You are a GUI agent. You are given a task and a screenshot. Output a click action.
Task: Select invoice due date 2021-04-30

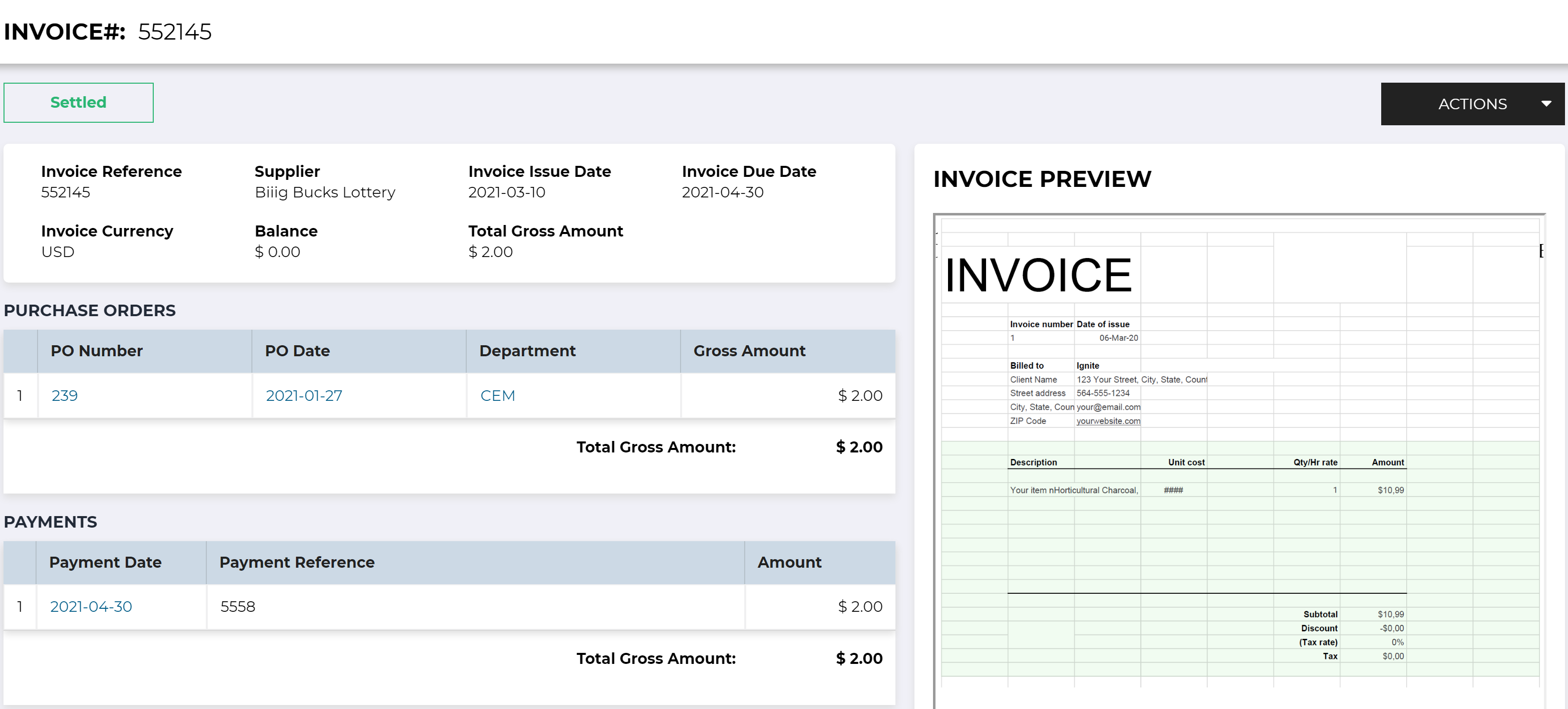pos(723,192)
